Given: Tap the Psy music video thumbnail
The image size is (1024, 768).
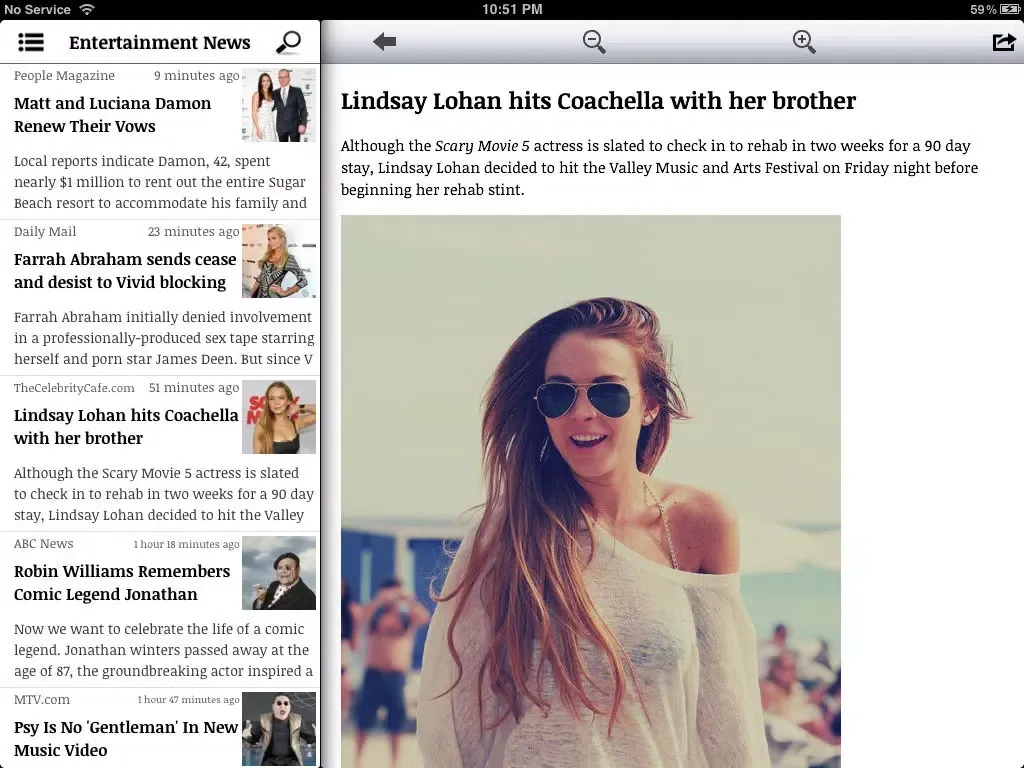Looking at the screenshot, I should [279, 729].
